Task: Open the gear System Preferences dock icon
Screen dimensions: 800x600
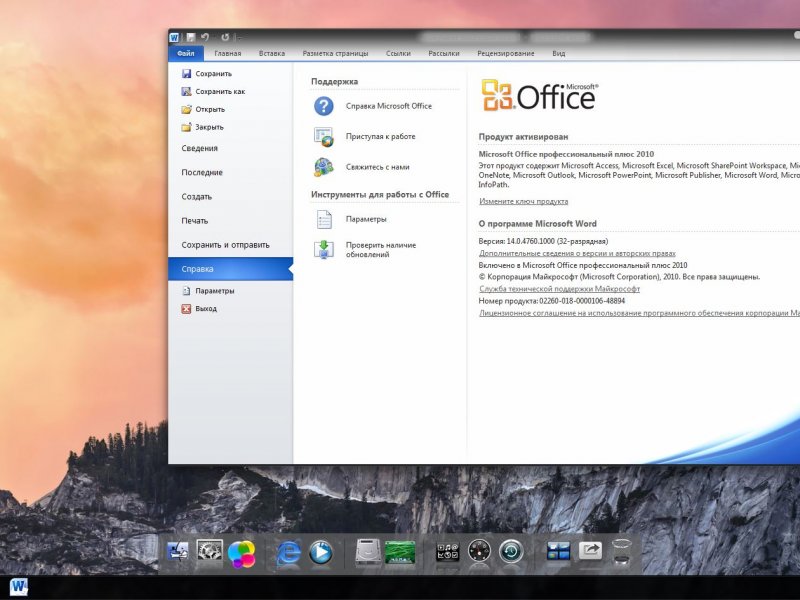Action: coord(210,551)
